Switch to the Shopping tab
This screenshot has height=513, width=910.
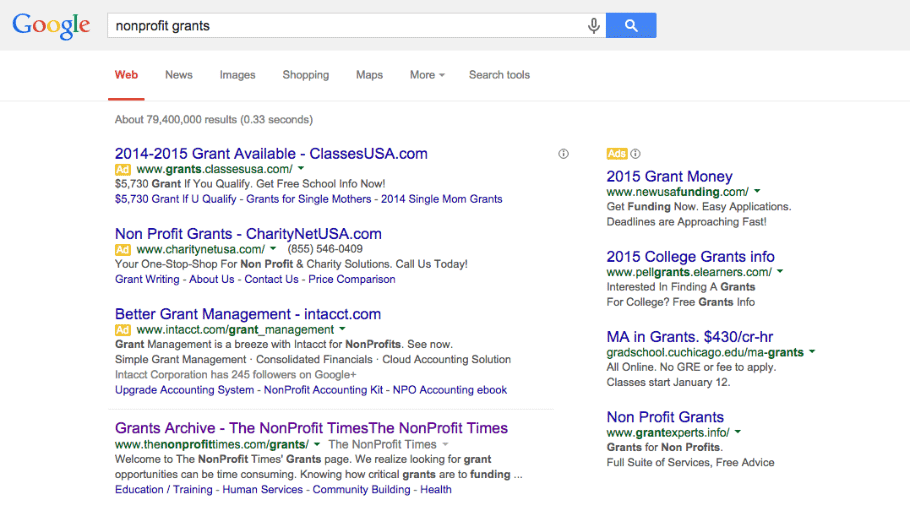(x=306, y=75)
